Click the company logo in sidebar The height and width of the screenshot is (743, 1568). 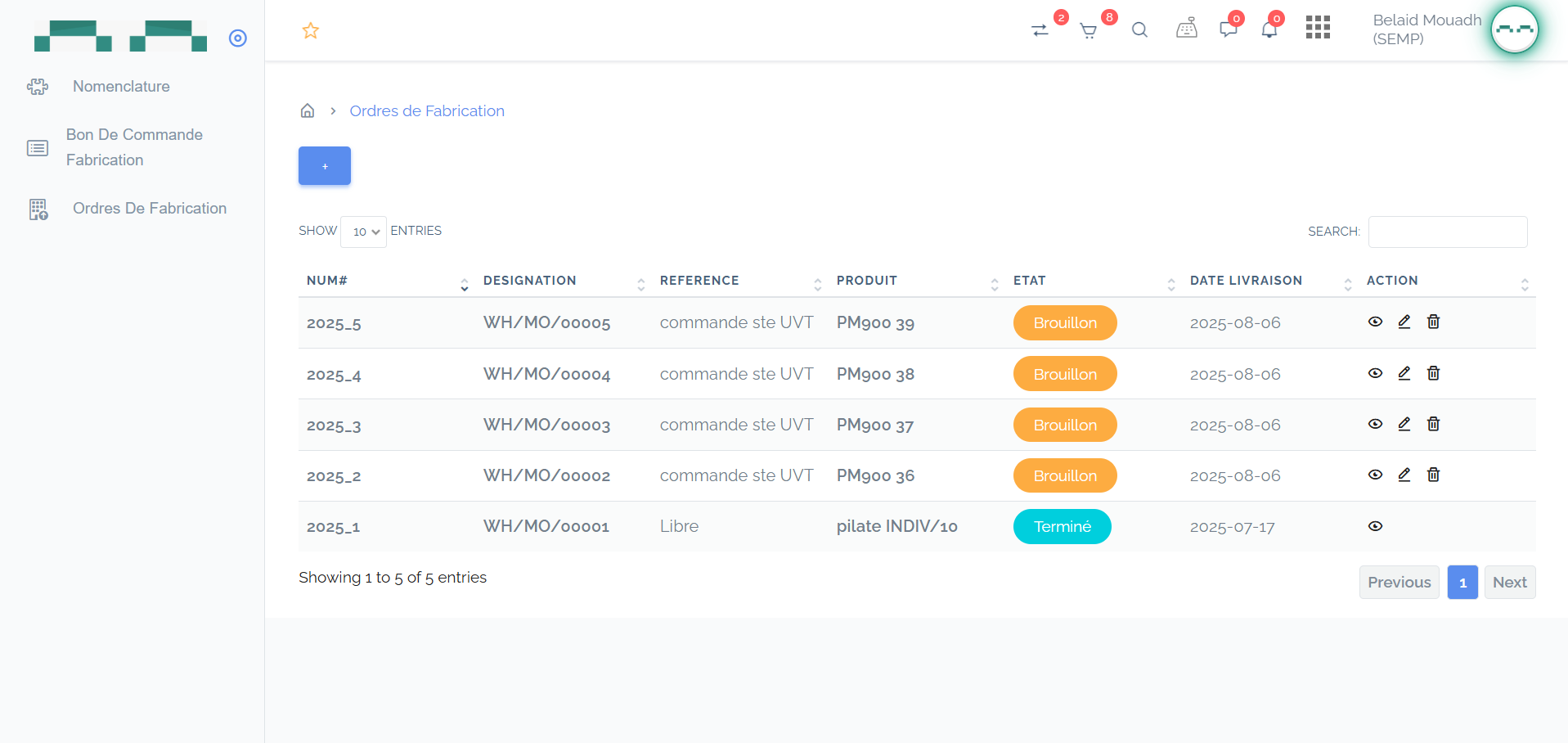click(x=120, y=36)
